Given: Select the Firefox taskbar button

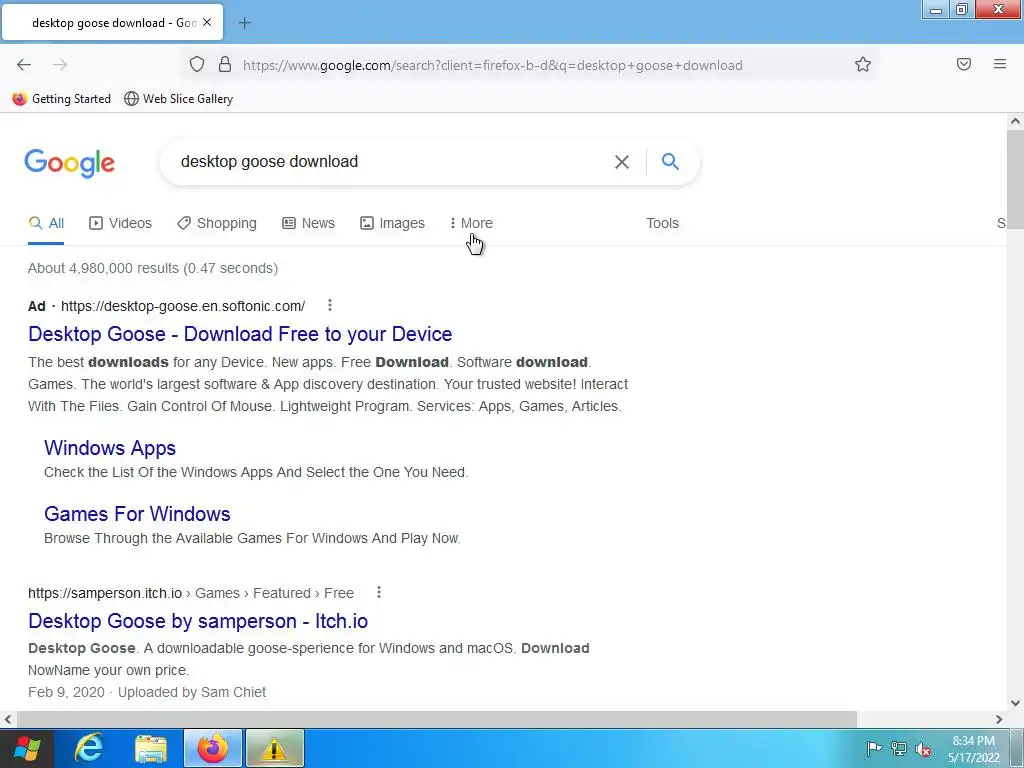Looking at the screenshot, I should click(x=212, y=748).
